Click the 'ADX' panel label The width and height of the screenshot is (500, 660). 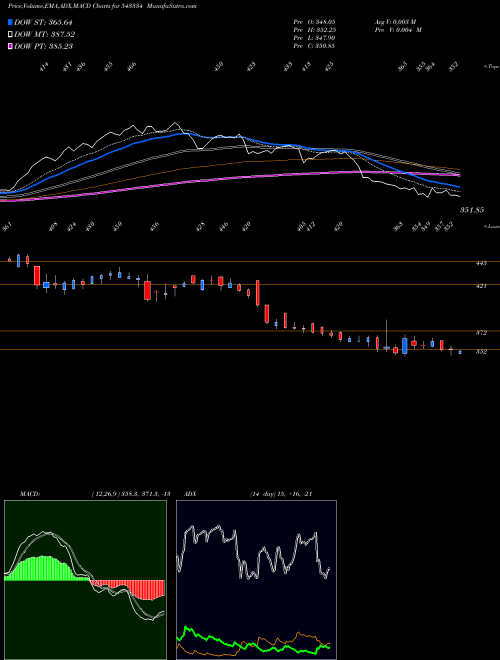(x=190, y=494)
